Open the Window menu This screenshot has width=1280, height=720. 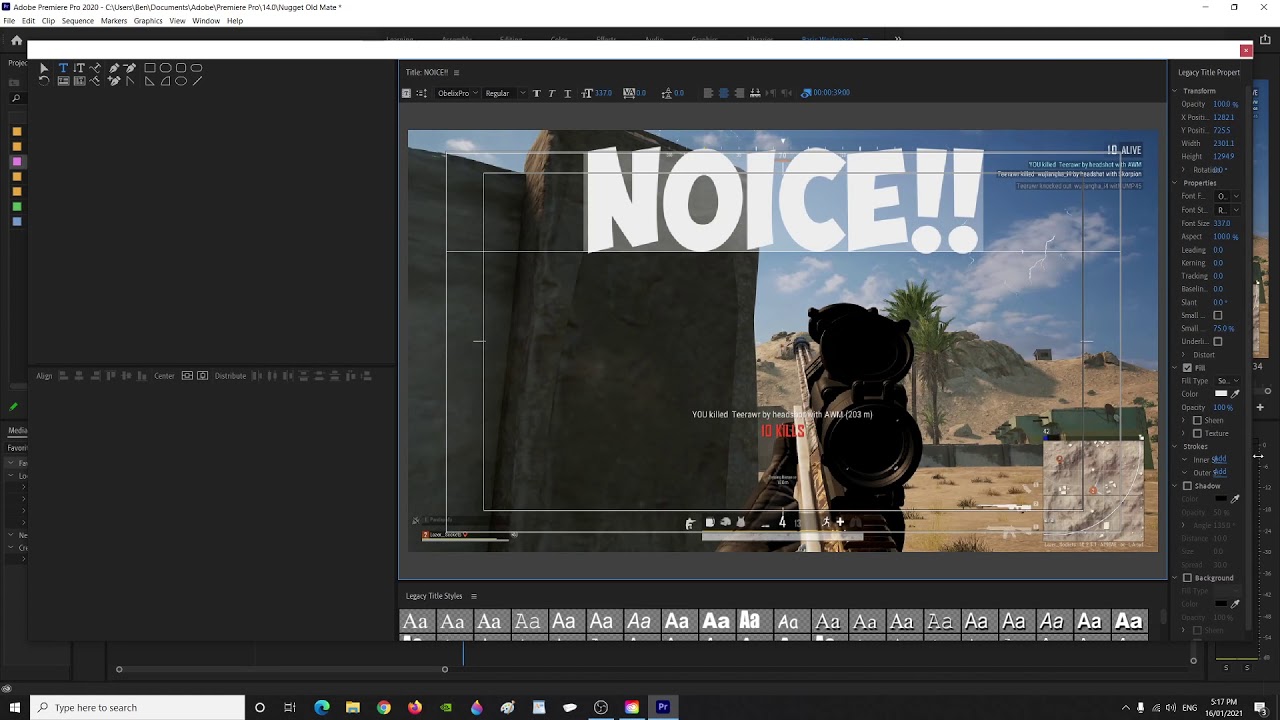coord(205,20)
